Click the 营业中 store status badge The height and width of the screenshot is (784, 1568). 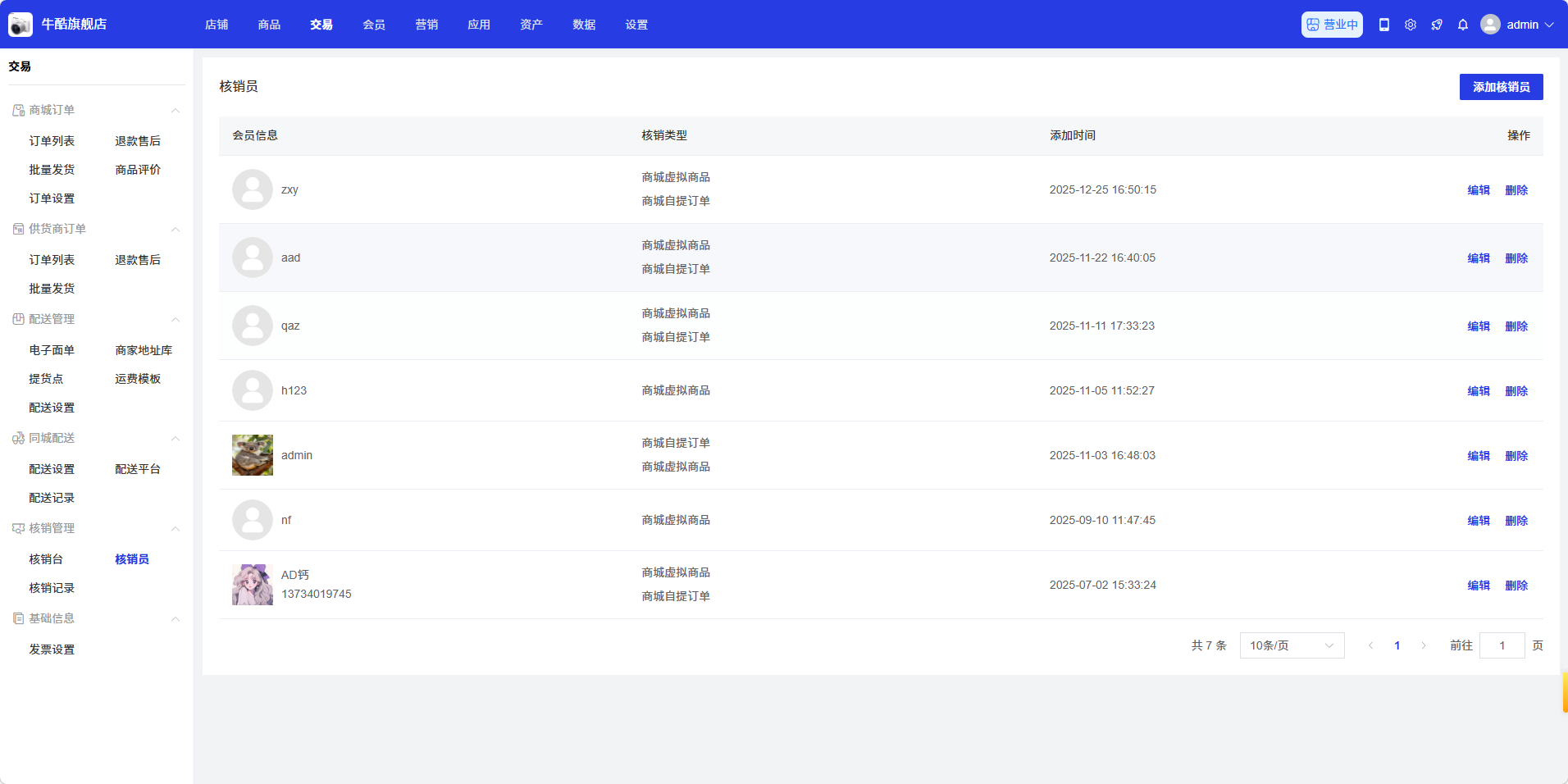(x=1331, y=25)
